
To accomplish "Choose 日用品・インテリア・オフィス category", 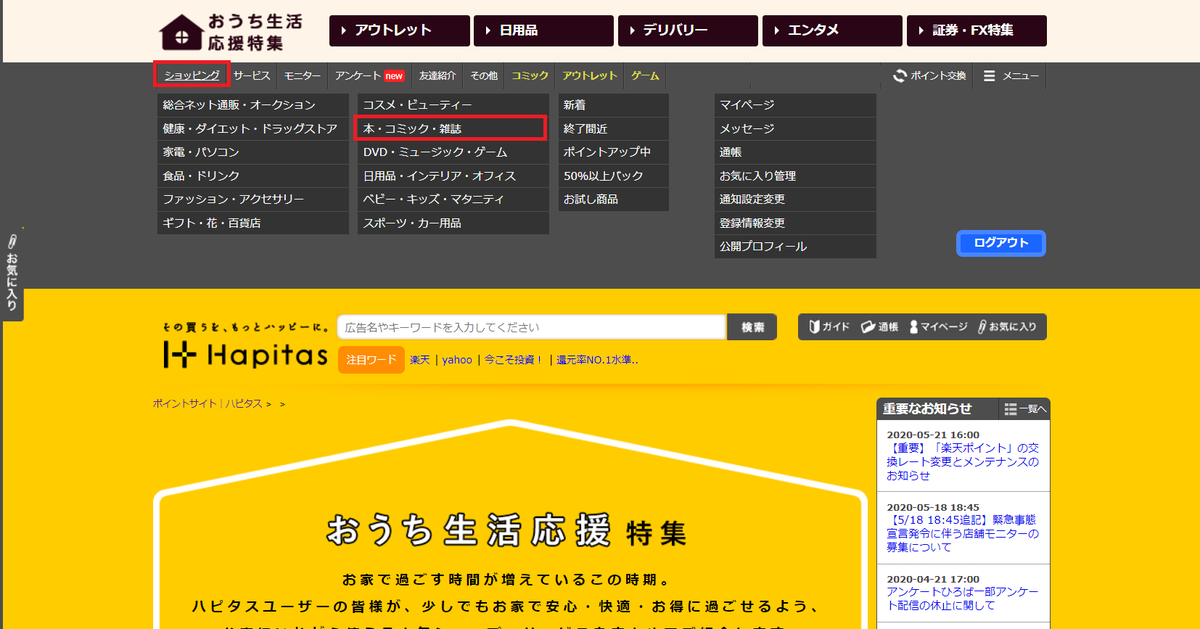I will click(x=453, y=176).
